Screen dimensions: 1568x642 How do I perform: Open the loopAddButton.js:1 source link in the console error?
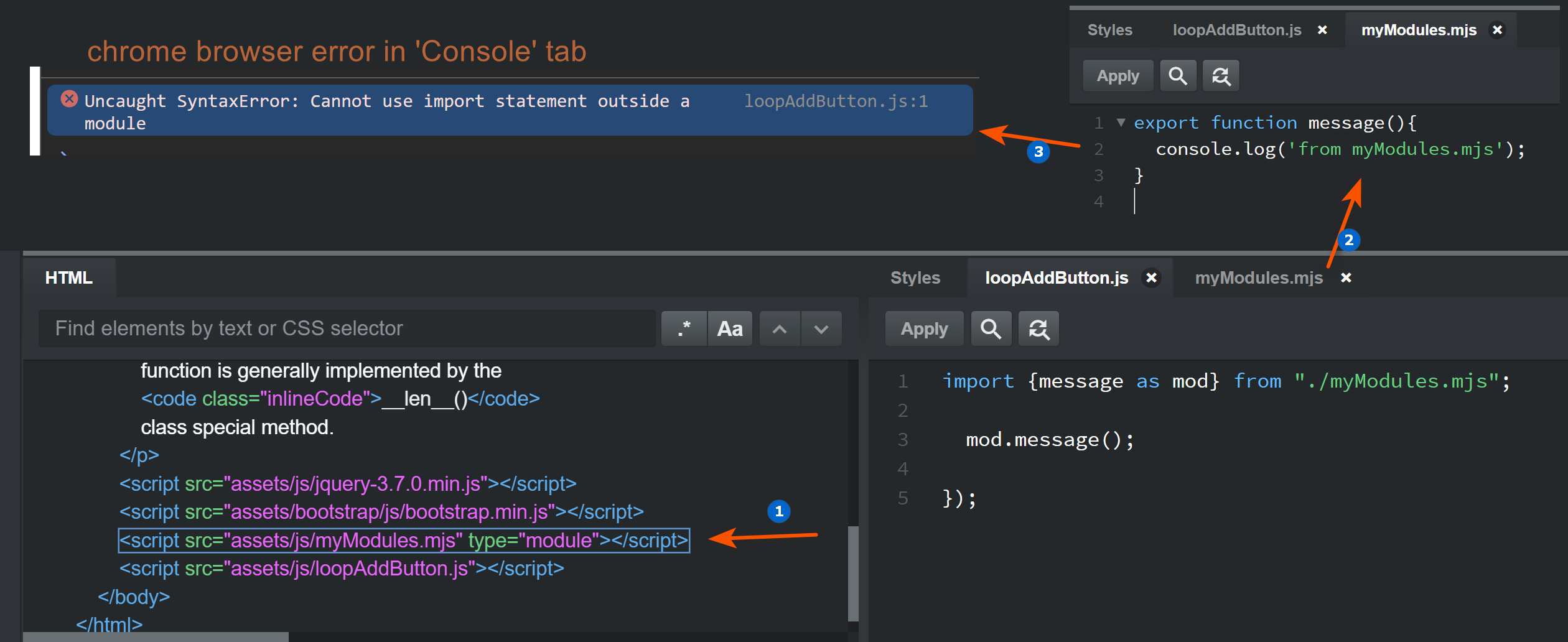[836, 101]
